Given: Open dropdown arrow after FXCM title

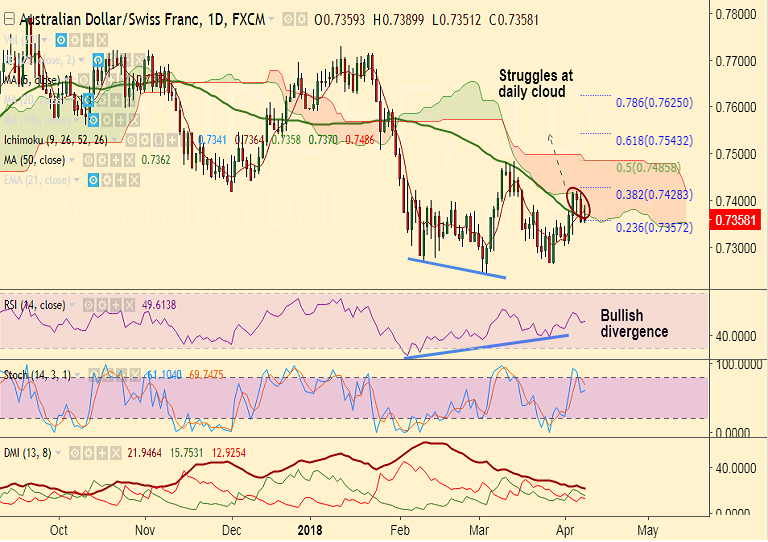Looking at the screenshot, I should (271, 20).
